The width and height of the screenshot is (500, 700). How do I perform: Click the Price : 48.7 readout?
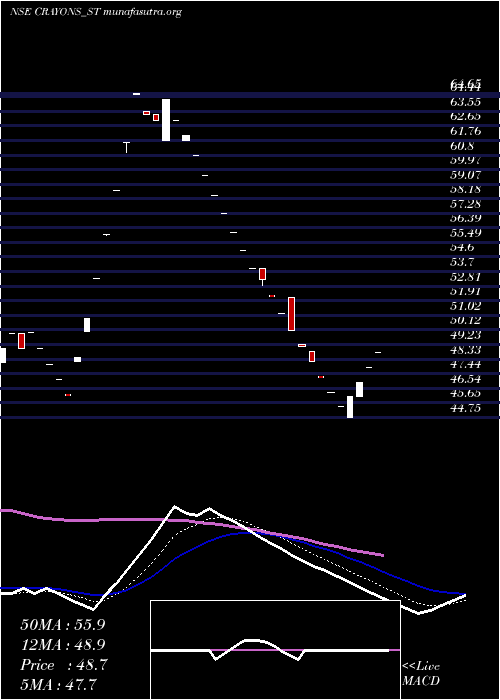[63, 665]
